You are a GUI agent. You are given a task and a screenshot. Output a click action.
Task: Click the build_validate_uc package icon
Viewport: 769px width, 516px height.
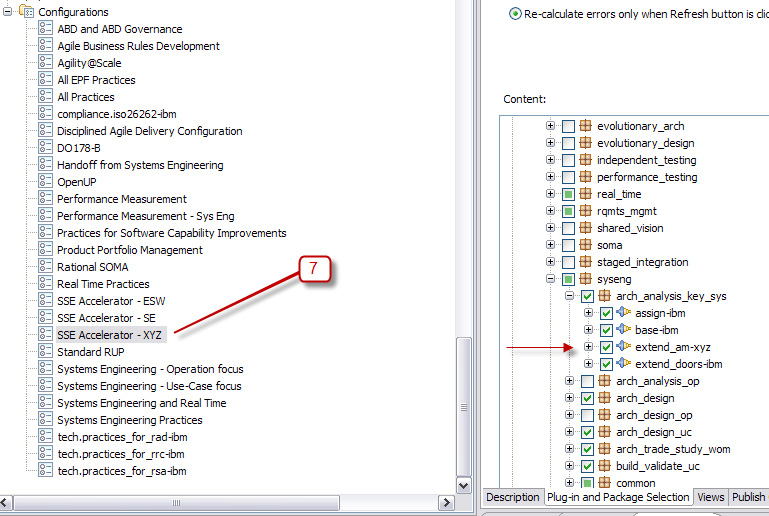[604, 465]
